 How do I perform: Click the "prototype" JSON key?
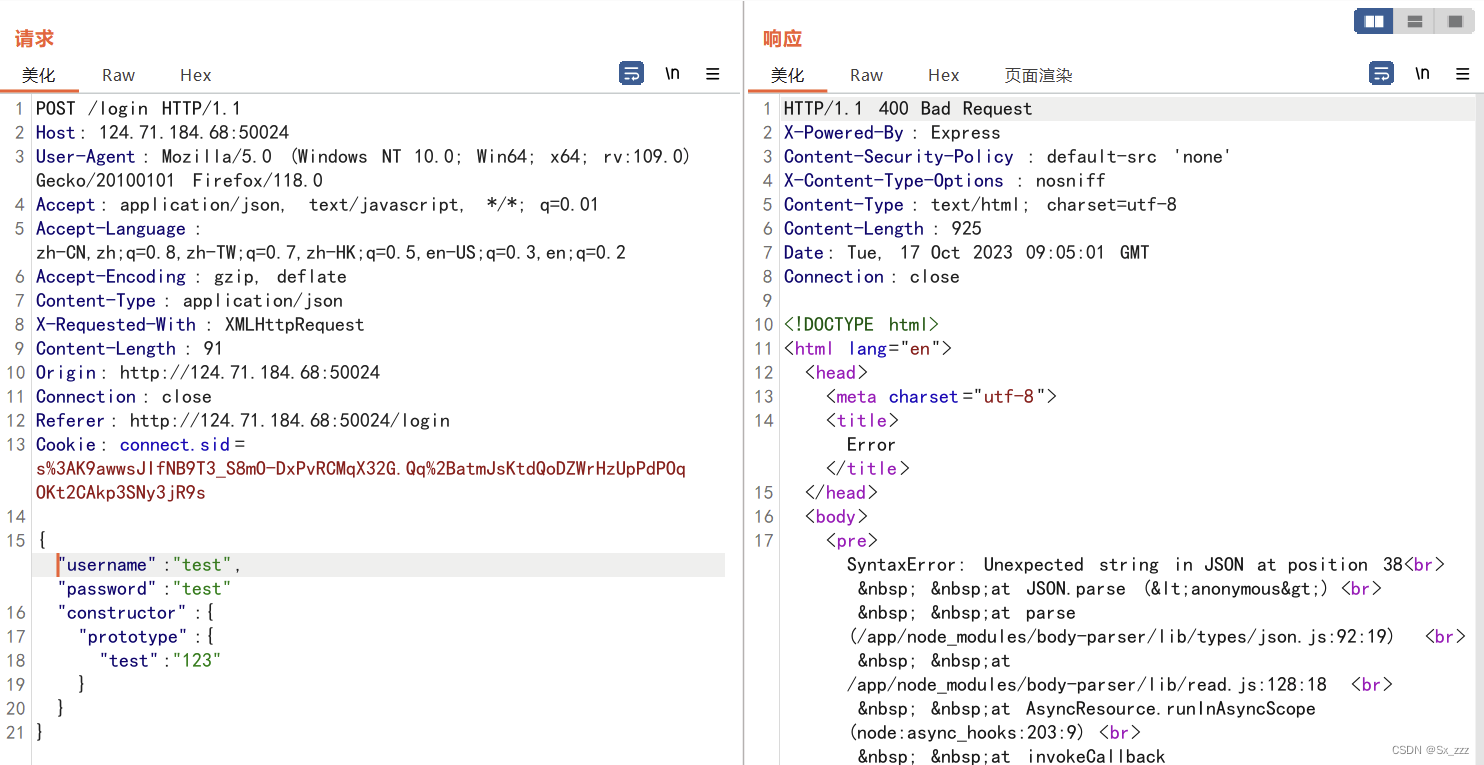[x=133, y=637]
